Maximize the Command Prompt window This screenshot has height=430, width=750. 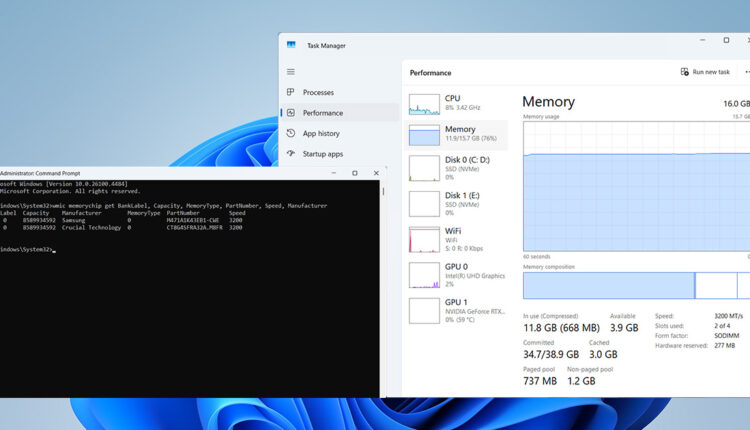coord(354,172)
